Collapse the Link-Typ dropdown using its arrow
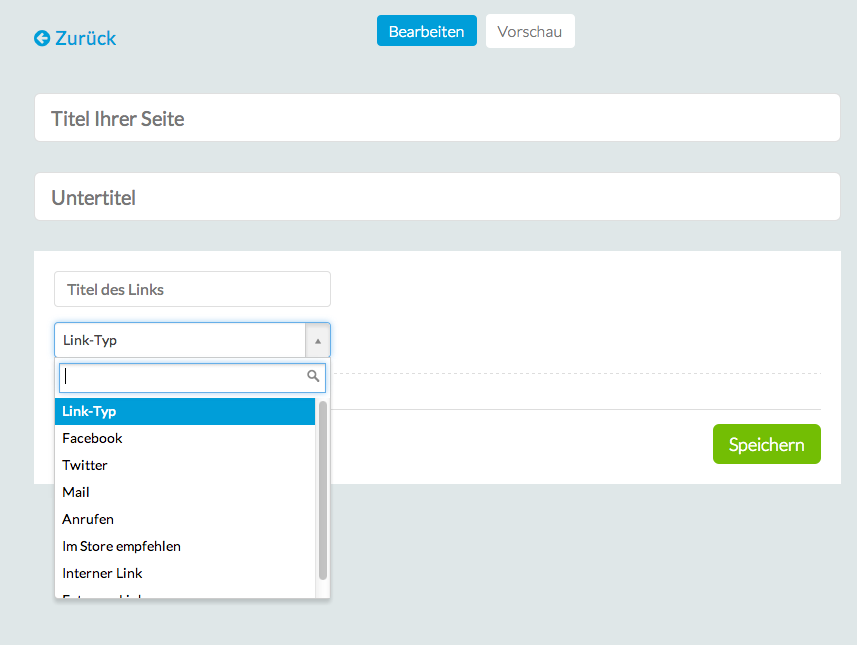 pos(317,340)
